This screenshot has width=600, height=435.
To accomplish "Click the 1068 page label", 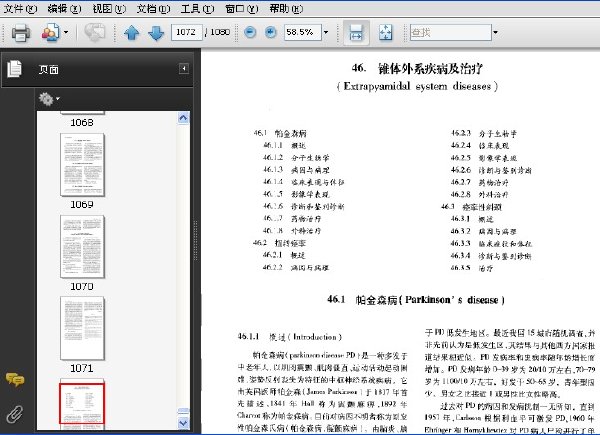I will pyautogui.click(x=82, y=122).
